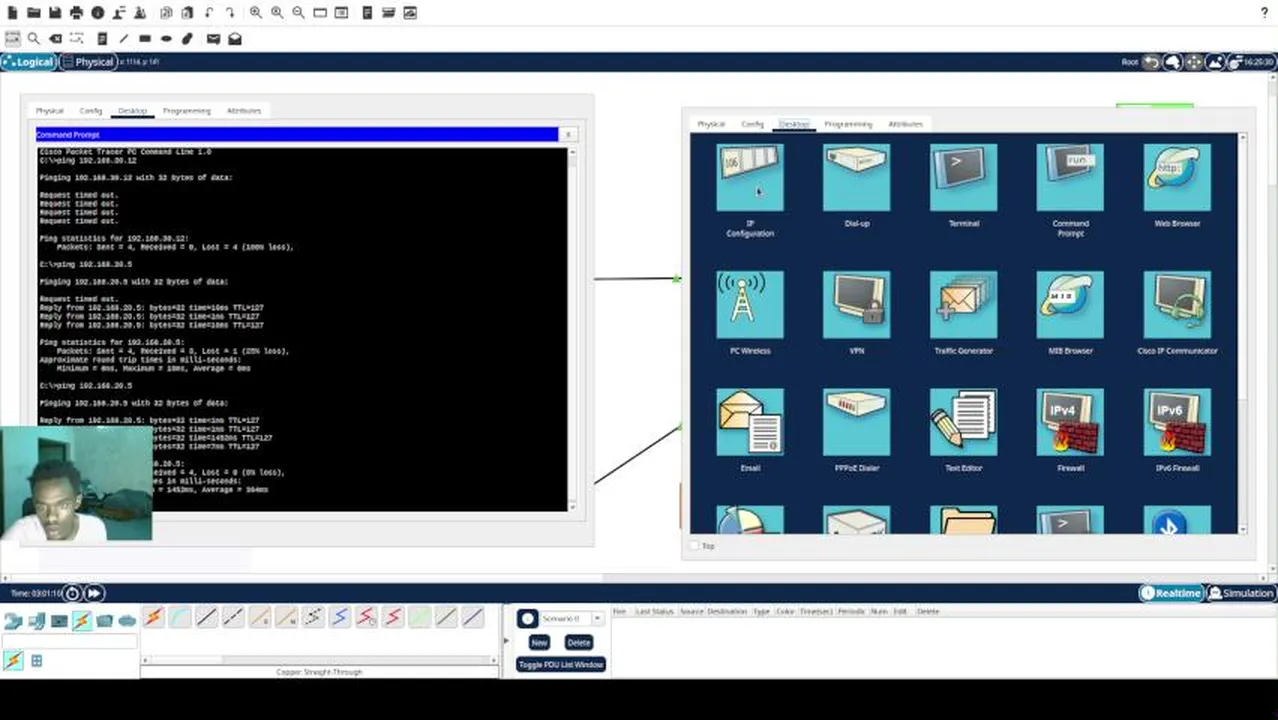Open the VPN app
Image resolution: width=1278 pixels, height=720 pixels.
pyautogui.click(x=857, y=305)
